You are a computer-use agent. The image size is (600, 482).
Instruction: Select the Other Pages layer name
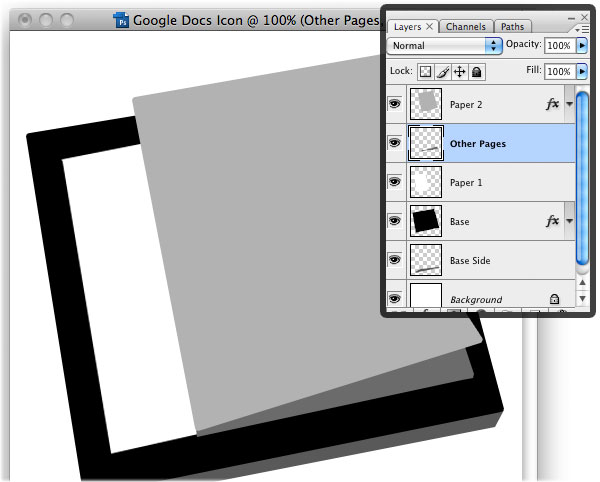click(x=478, y=144)
